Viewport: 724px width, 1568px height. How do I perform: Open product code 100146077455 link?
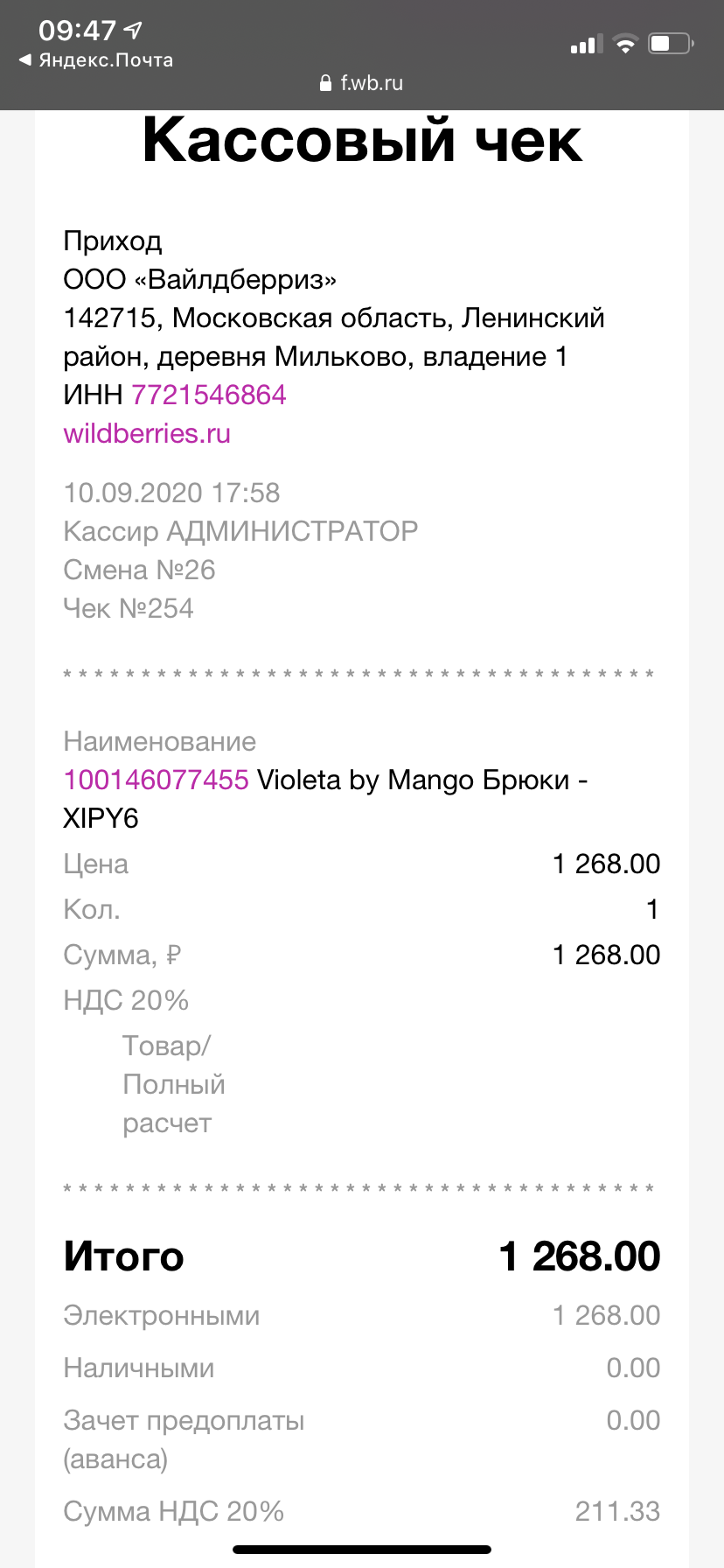(x=157, y=780)
